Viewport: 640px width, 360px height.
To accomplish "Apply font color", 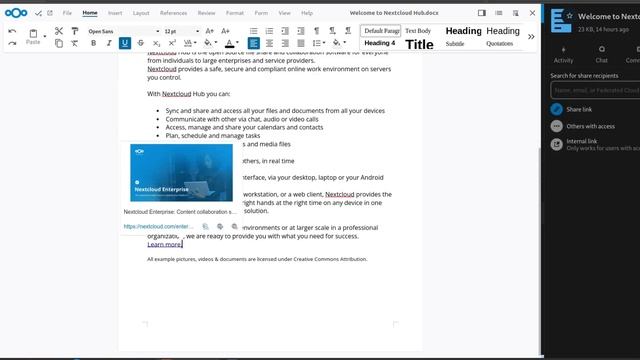I will [229, 43].
